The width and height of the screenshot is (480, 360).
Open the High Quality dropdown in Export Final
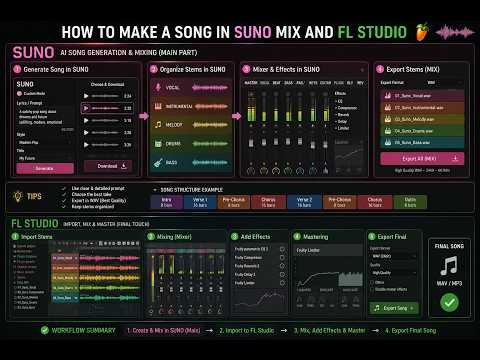[x=393, y=273]
